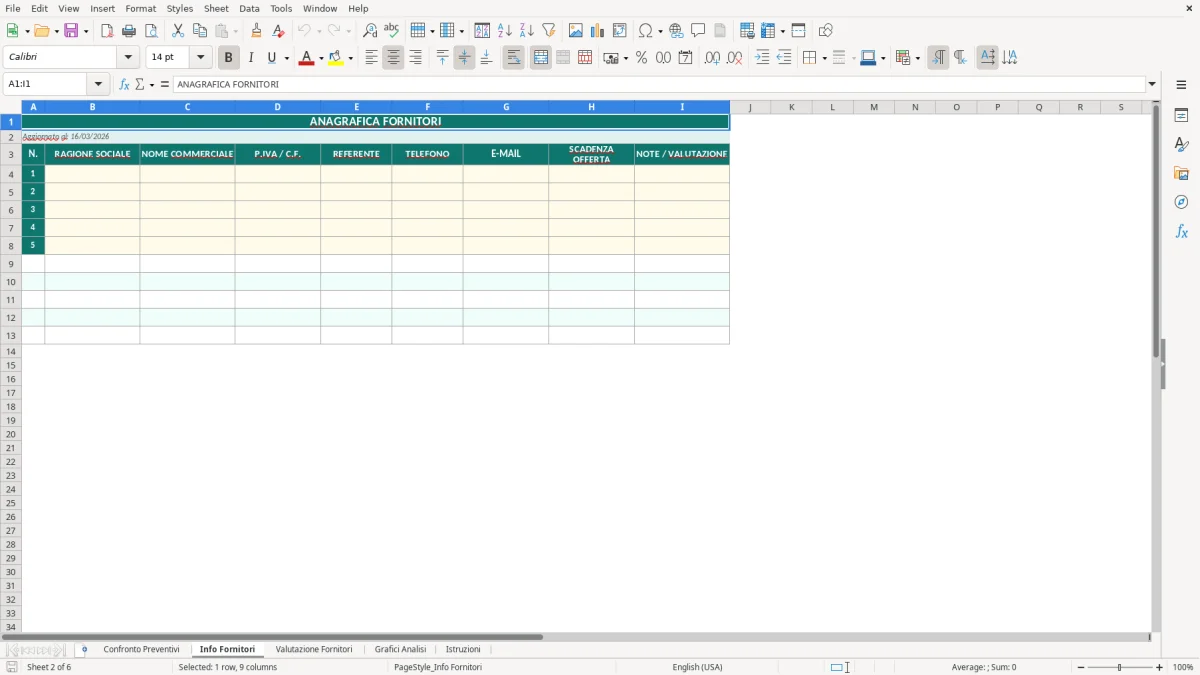The height and width of the screenshot is (675, 1200).
Task: Open the sidebar Navigator
Action: (x=1181, y=202)
